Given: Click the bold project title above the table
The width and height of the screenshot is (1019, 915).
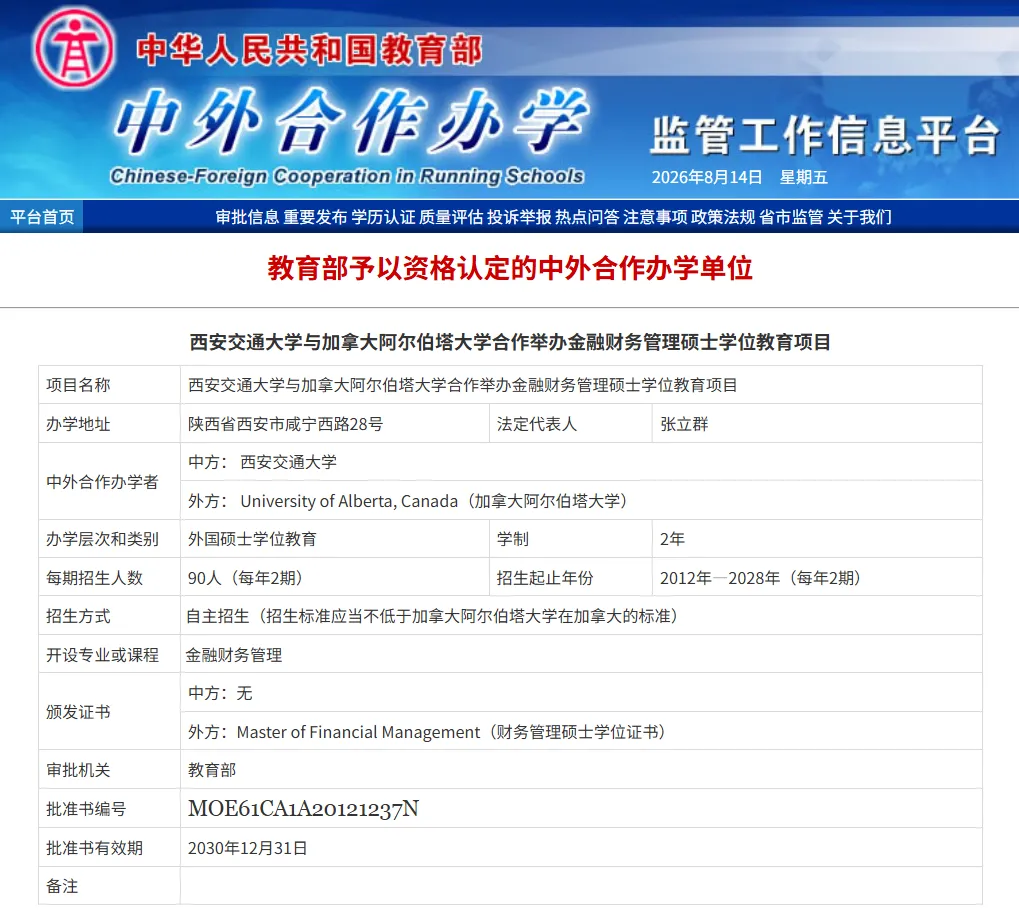Looking at the screenshot, I should point(510,342).
